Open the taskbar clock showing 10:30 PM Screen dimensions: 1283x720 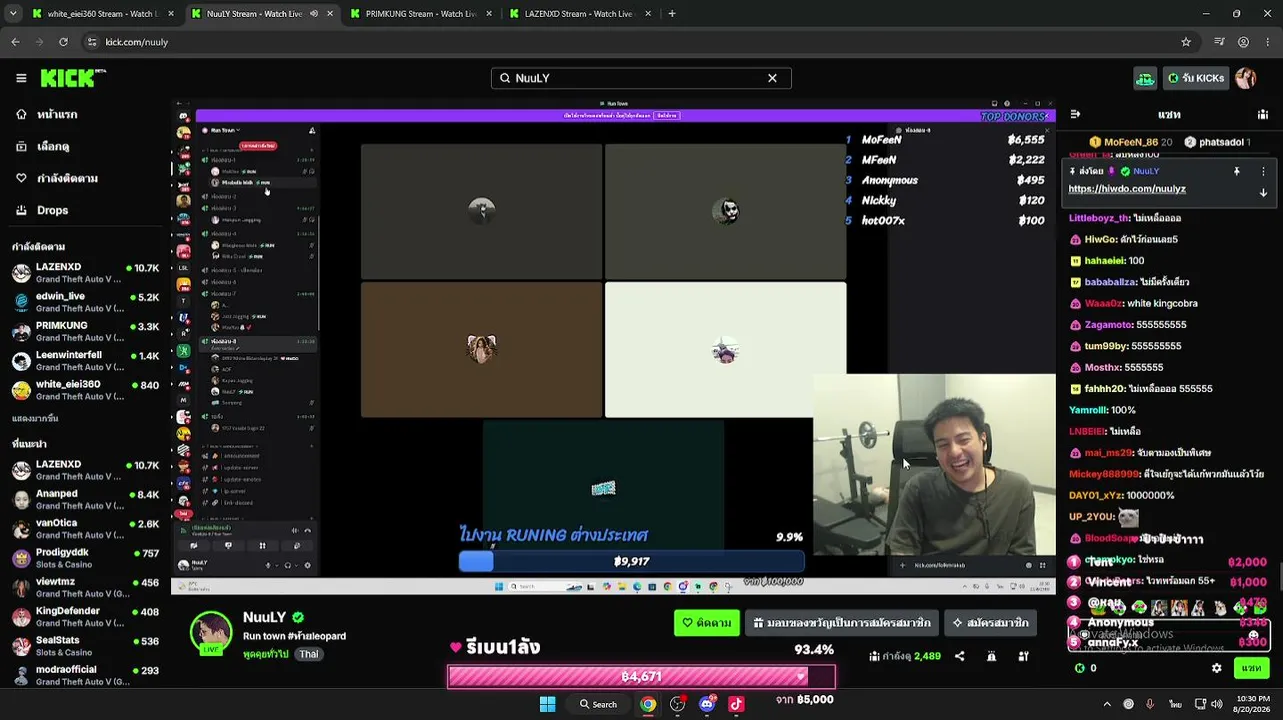click(x=1253, y=704)
